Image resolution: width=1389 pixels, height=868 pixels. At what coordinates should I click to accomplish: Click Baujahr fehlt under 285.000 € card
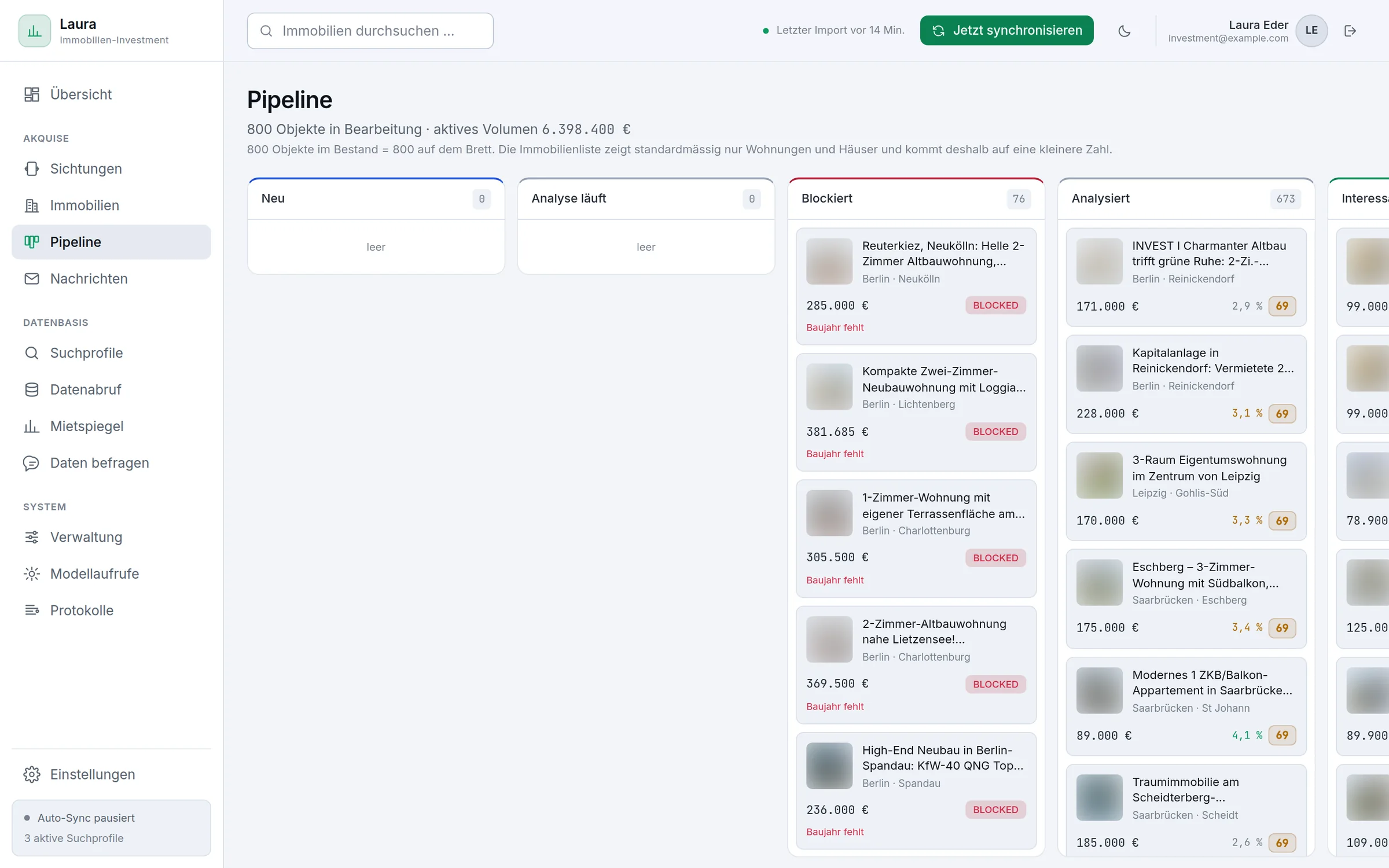coord(835,328)
